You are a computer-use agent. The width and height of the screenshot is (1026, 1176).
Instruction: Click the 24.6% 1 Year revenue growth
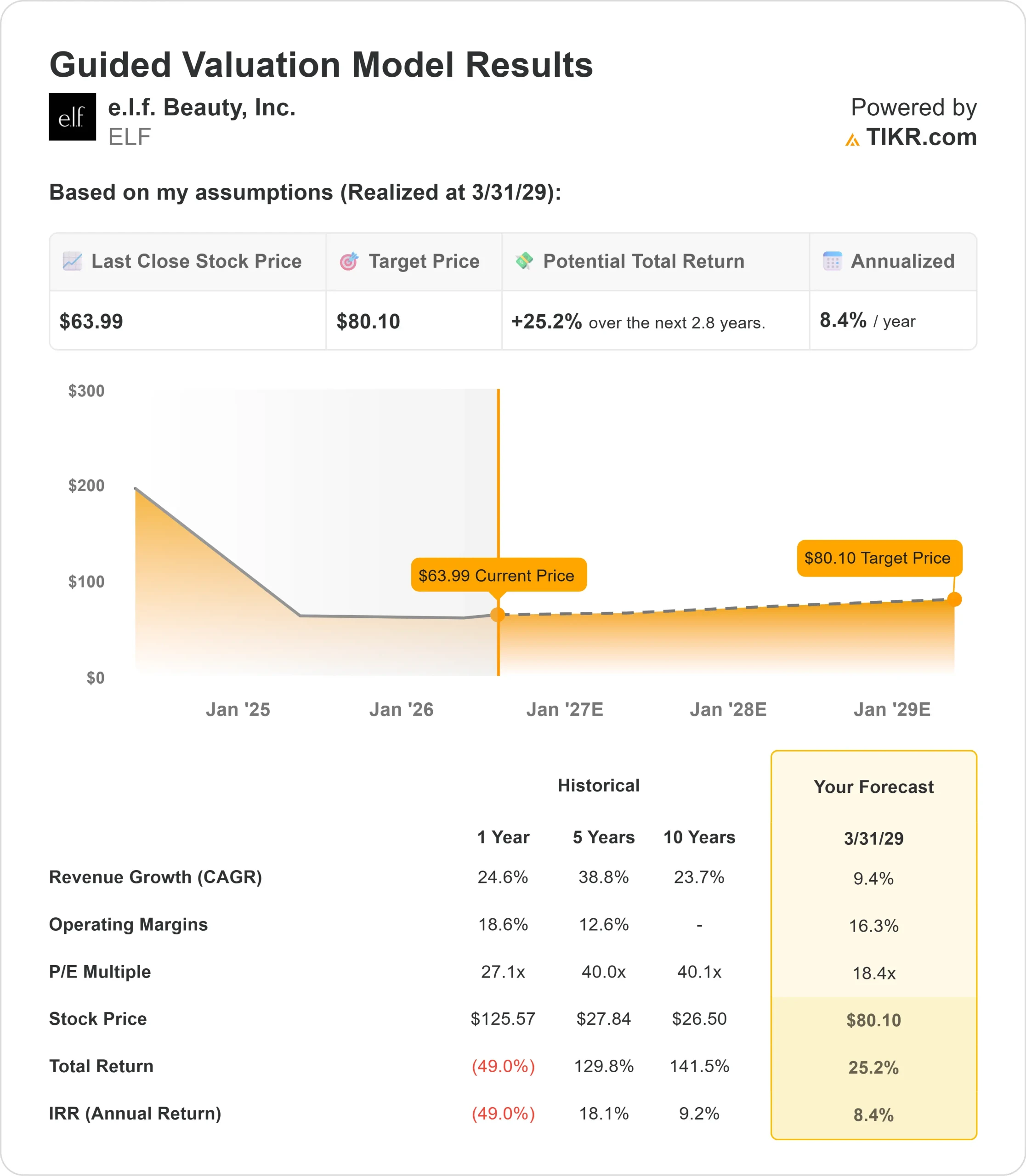pyautogui.click(x=503, y=877)
